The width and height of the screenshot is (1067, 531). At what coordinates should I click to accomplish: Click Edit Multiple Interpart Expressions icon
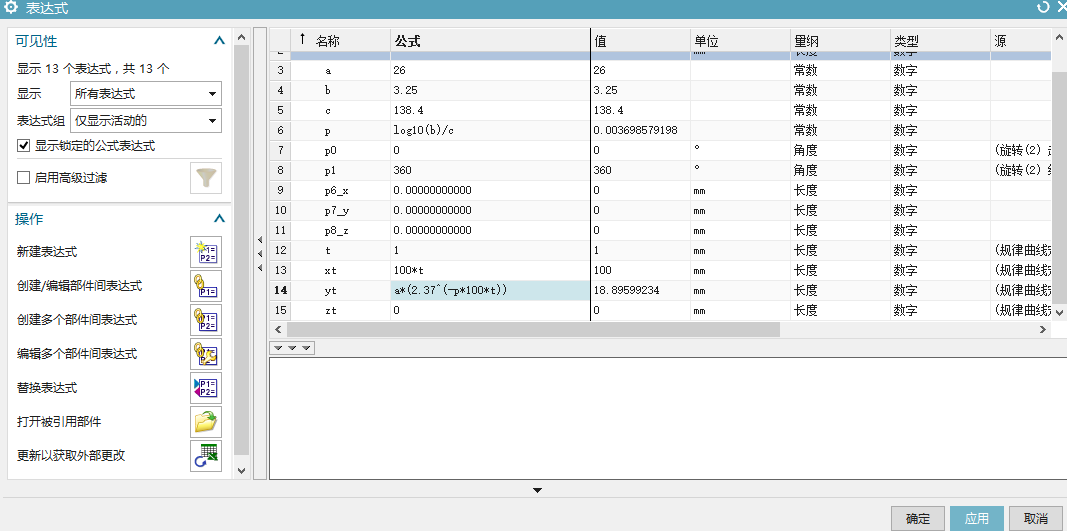pyautogui.click(x=205, y=354)
